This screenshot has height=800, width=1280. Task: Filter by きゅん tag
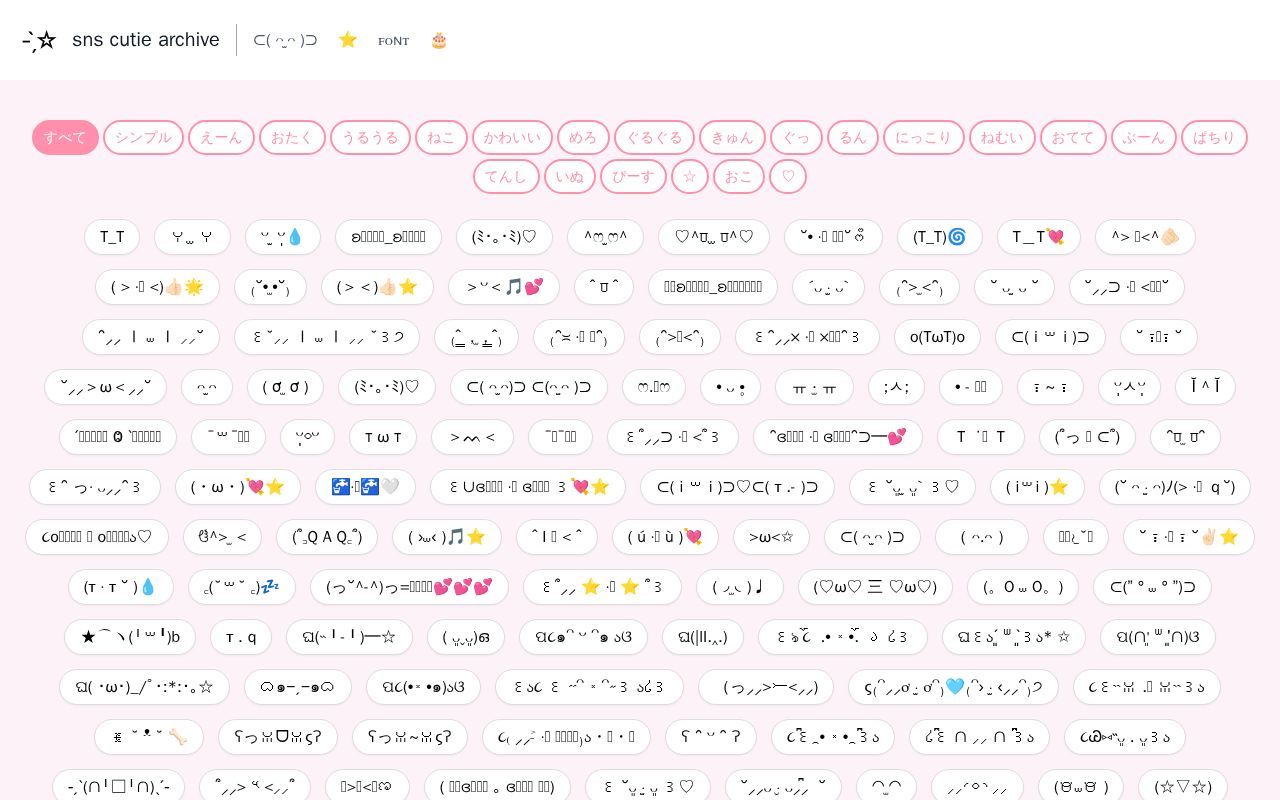click(x=732, y=137)
